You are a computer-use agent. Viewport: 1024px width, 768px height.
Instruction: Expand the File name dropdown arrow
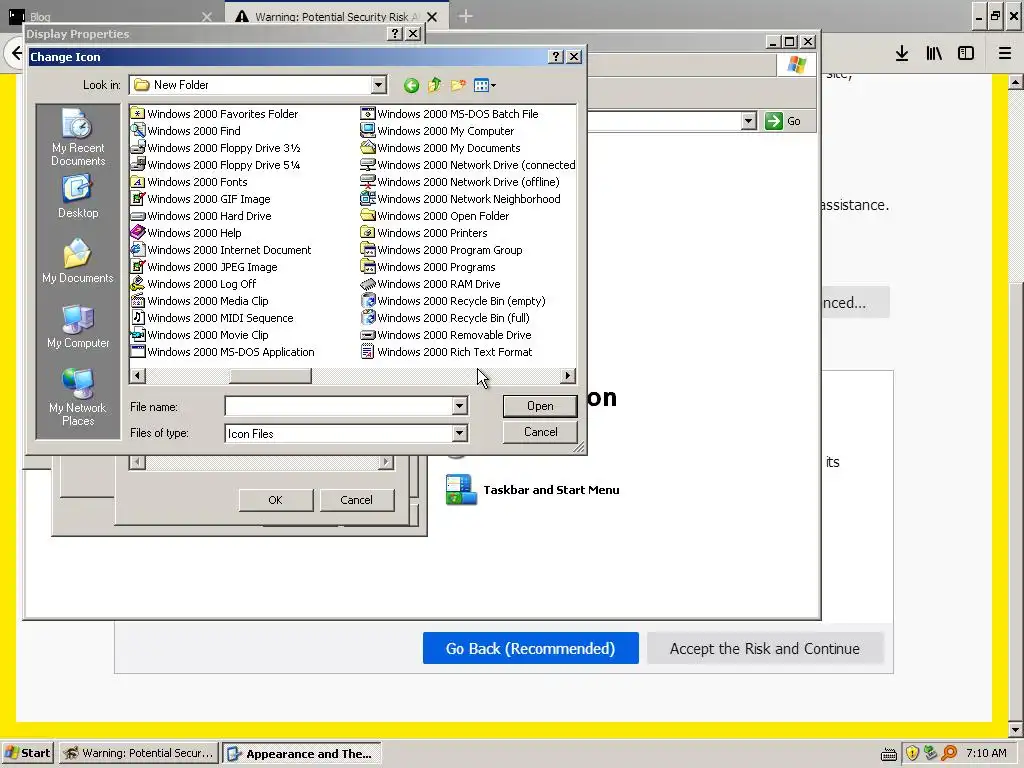point(460,406)
